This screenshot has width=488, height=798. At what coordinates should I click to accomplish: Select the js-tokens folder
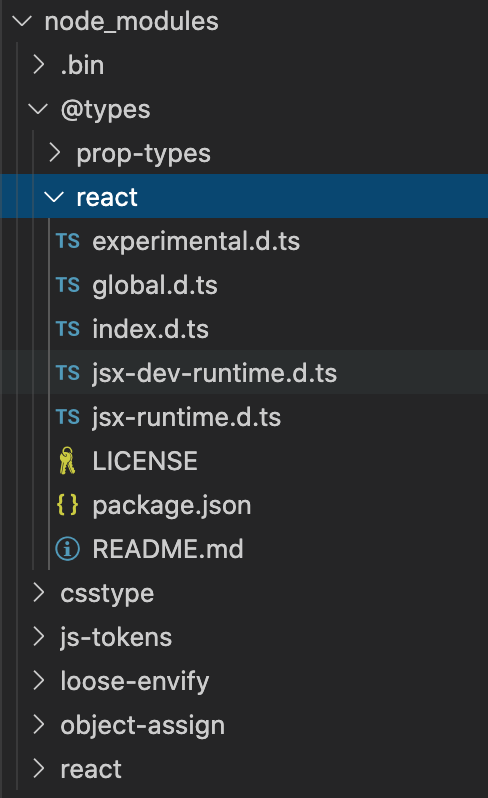(244, 637)
